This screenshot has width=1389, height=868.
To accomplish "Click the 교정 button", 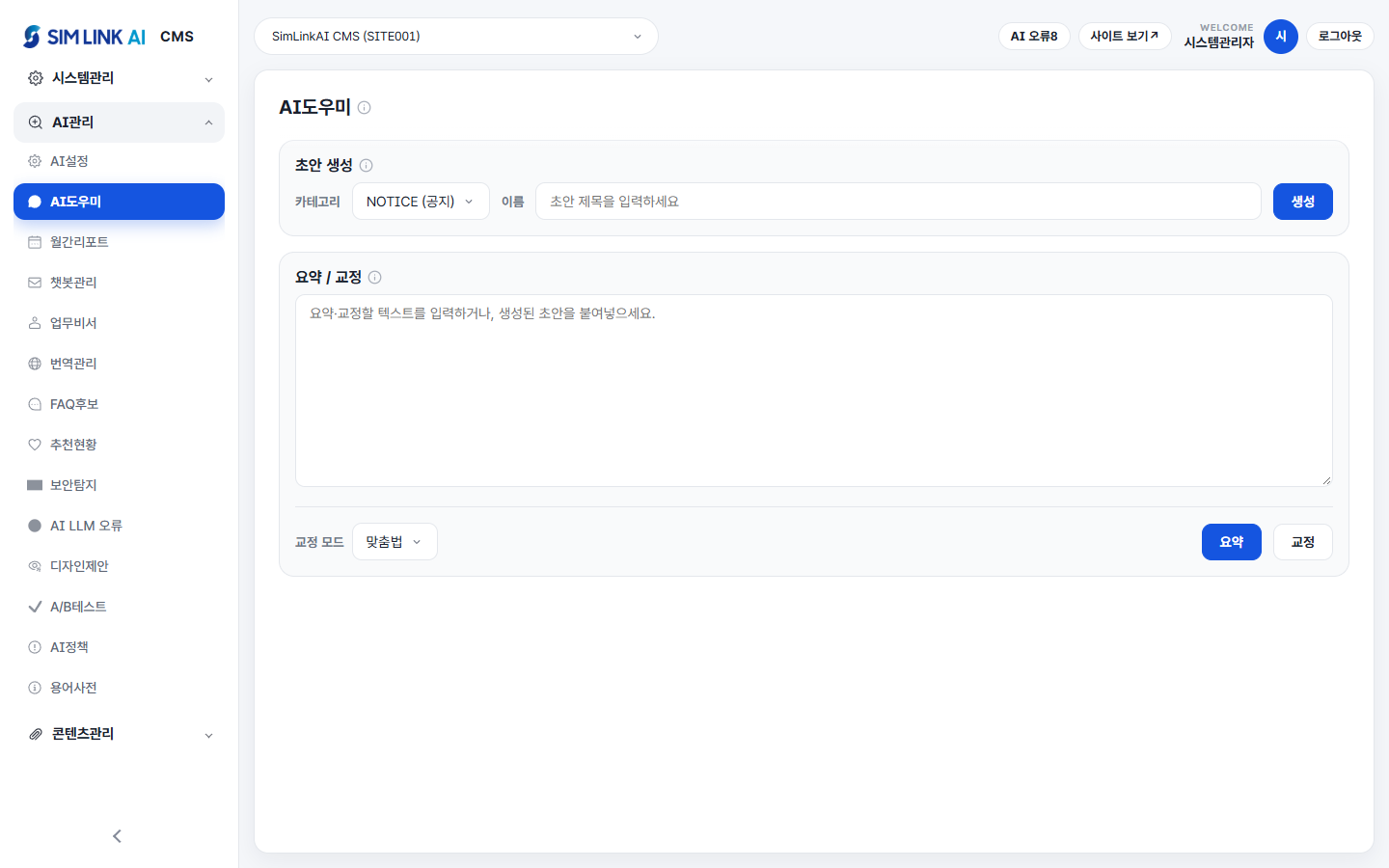I will [1303, 542].
